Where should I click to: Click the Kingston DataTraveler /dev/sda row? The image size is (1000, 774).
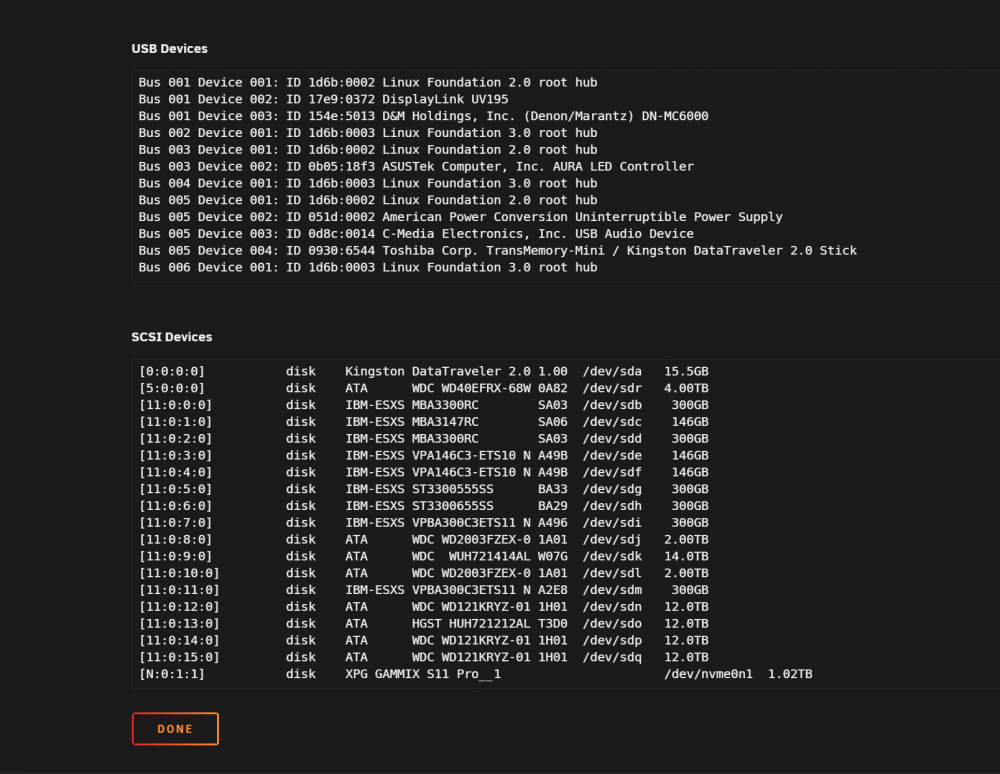click(424, 372)
